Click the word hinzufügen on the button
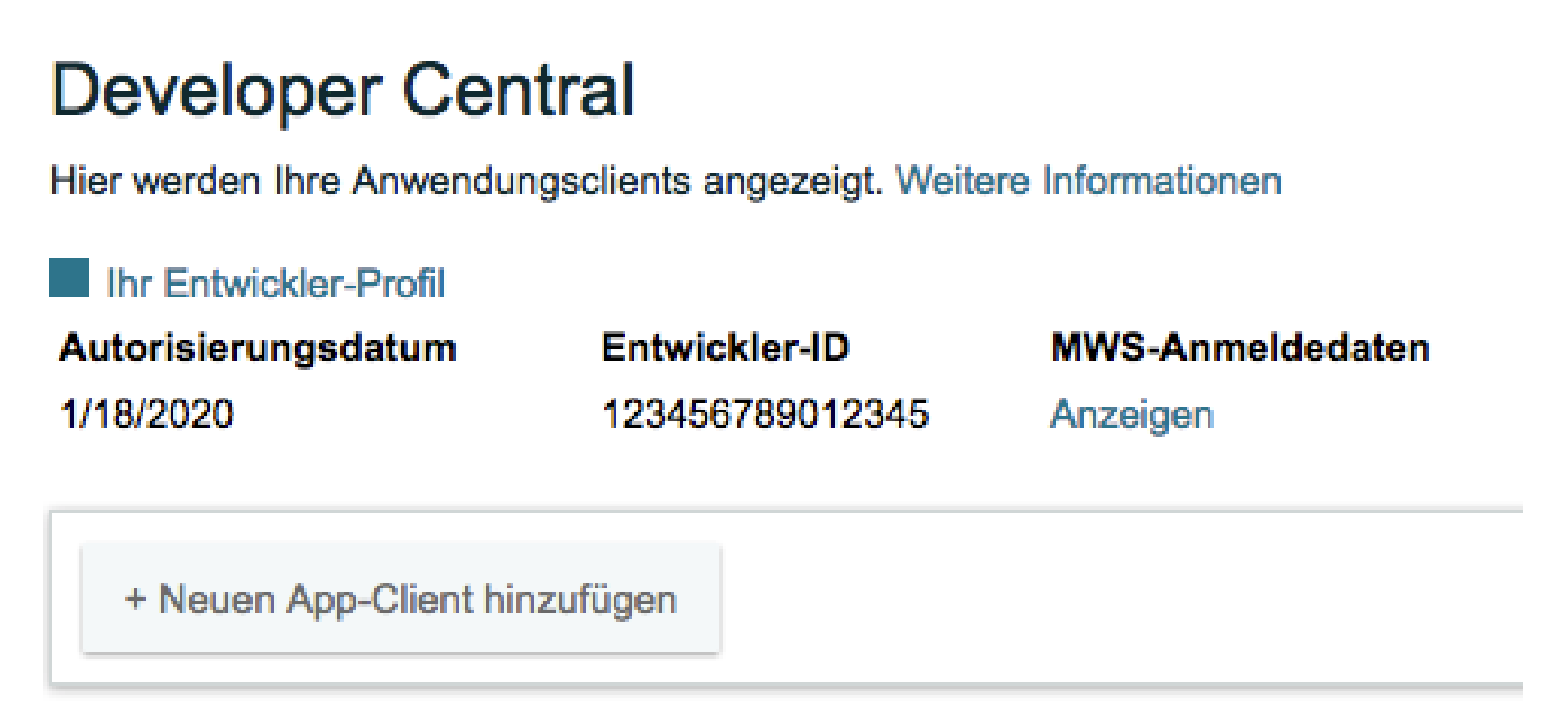 (580, 600)
